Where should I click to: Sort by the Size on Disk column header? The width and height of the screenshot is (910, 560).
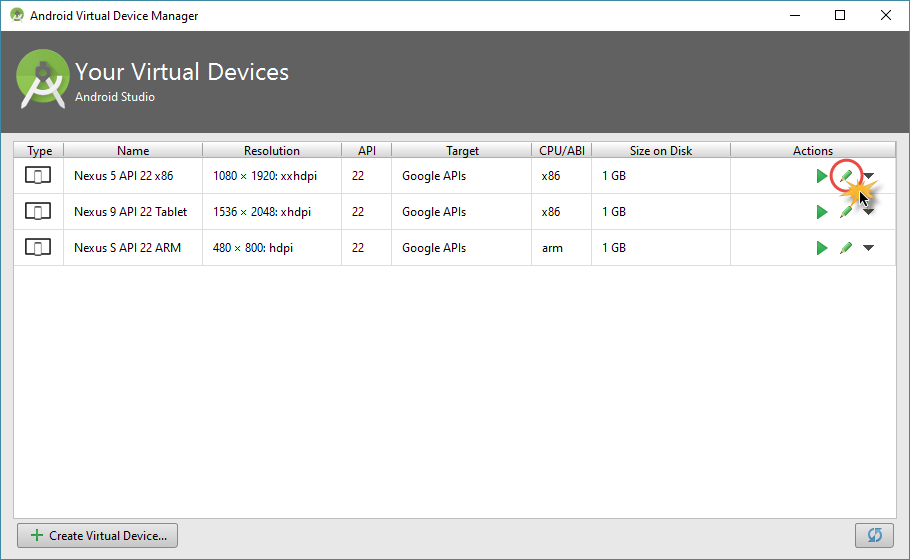pyautogui.click(x=661, y=150)
